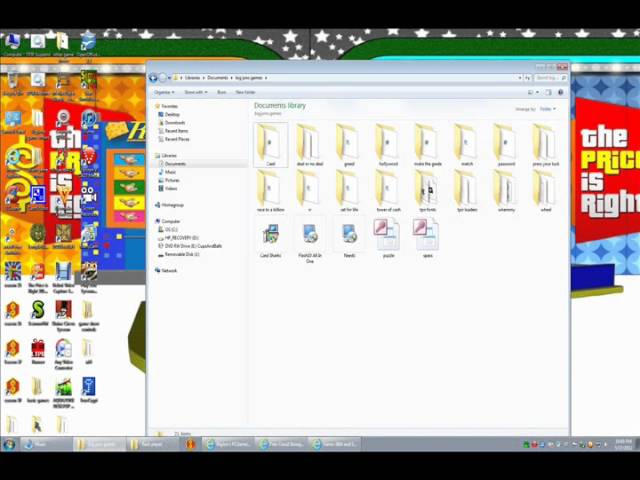The width and height of the screenshot is (640, 480).
Task: Open recent pages dropdown beside Forward
Action: pyautogui.click(x=169, y=78)
